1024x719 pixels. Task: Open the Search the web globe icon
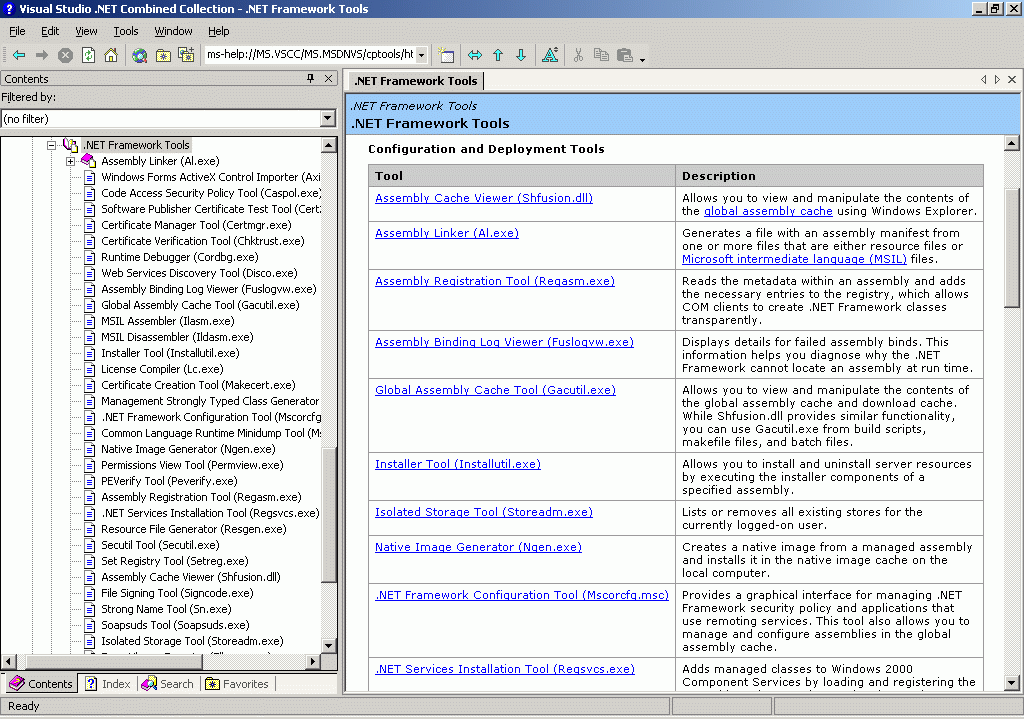click(139, 56)
